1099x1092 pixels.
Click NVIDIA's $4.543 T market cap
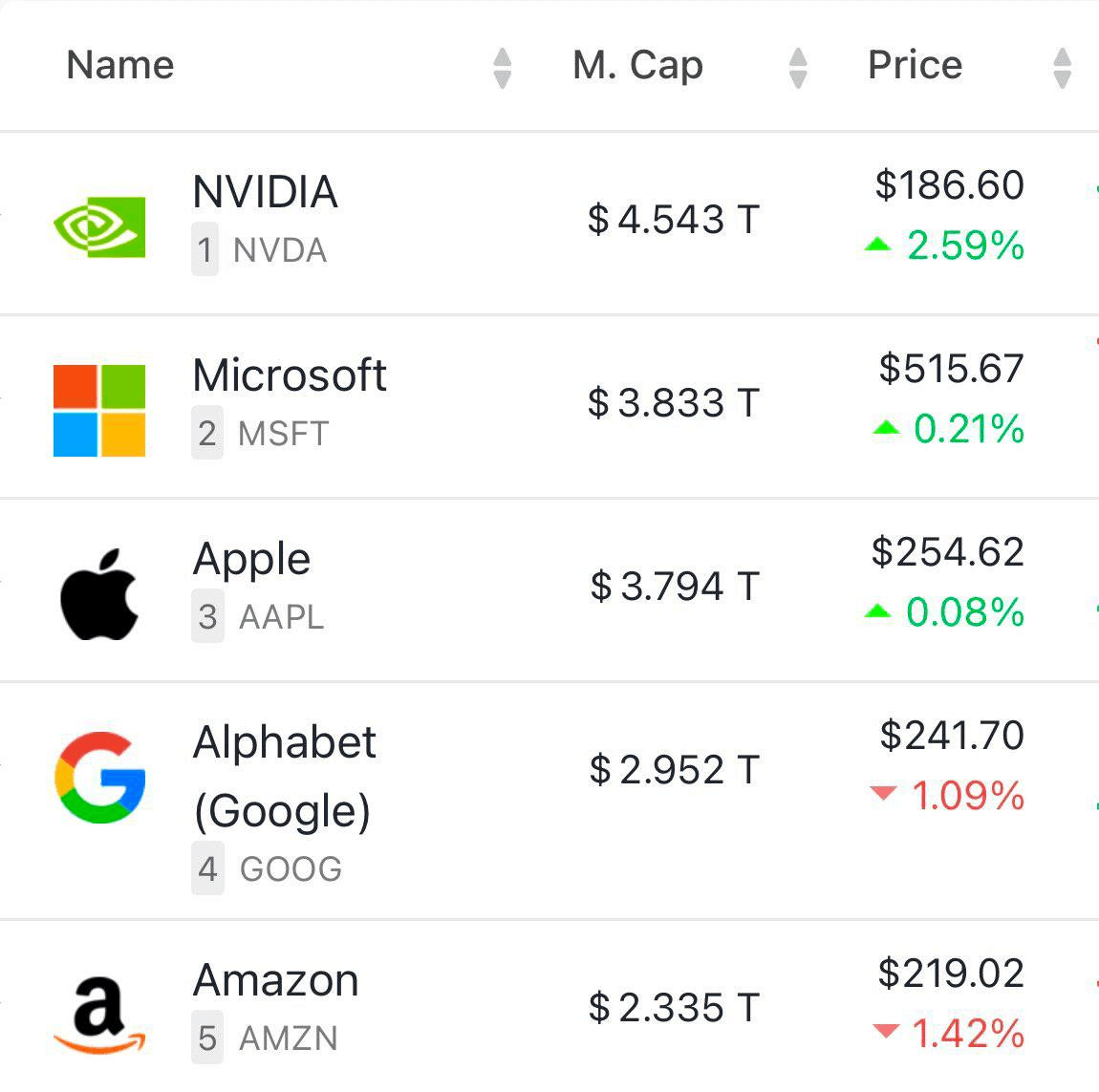coord(673,220)
